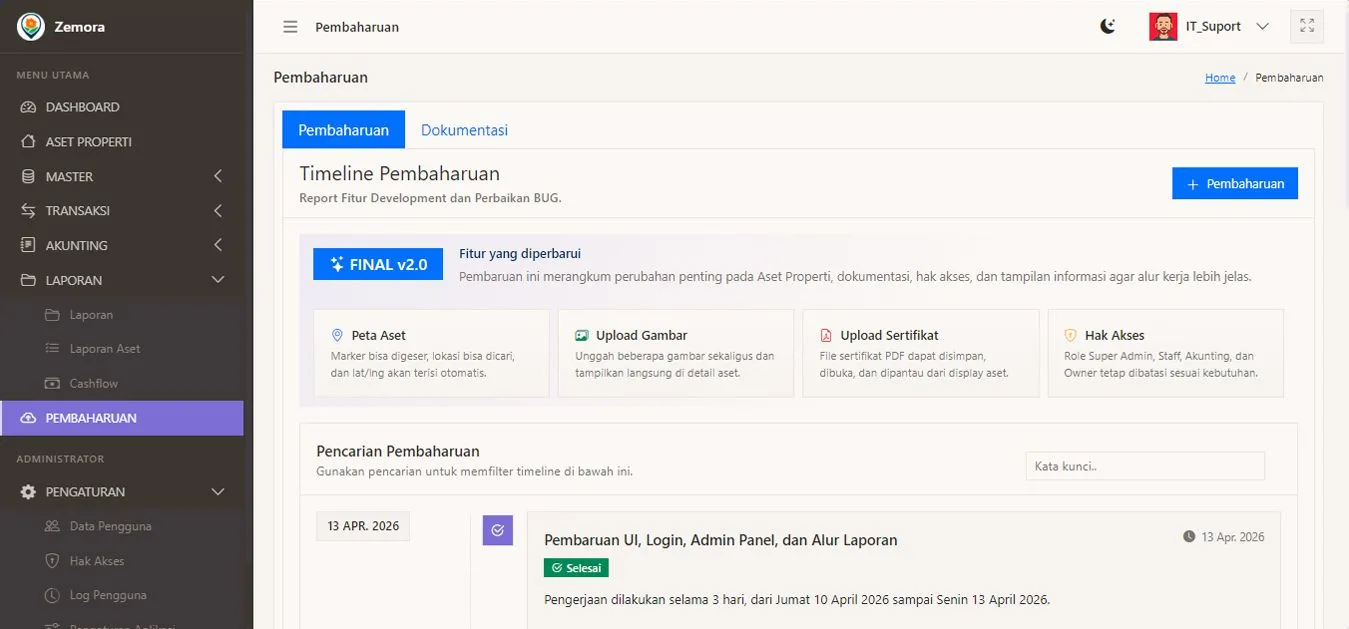Viewport: 1349px width, 629px height.
Task: Click the purple timeline check marker
Action: pyautogui.click(x=497, y=530)
